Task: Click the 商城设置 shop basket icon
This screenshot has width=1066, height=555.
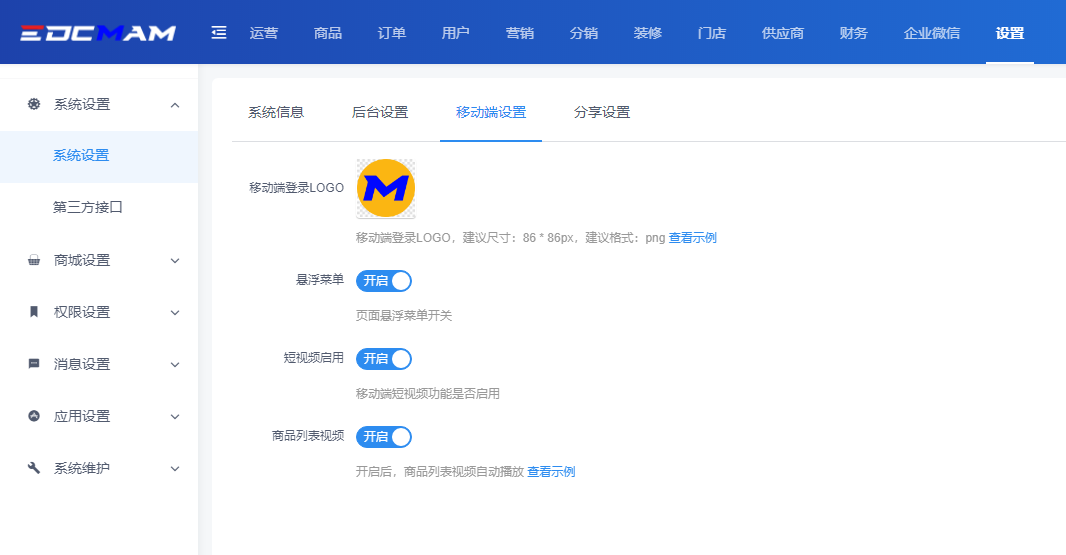Action: 34,260
